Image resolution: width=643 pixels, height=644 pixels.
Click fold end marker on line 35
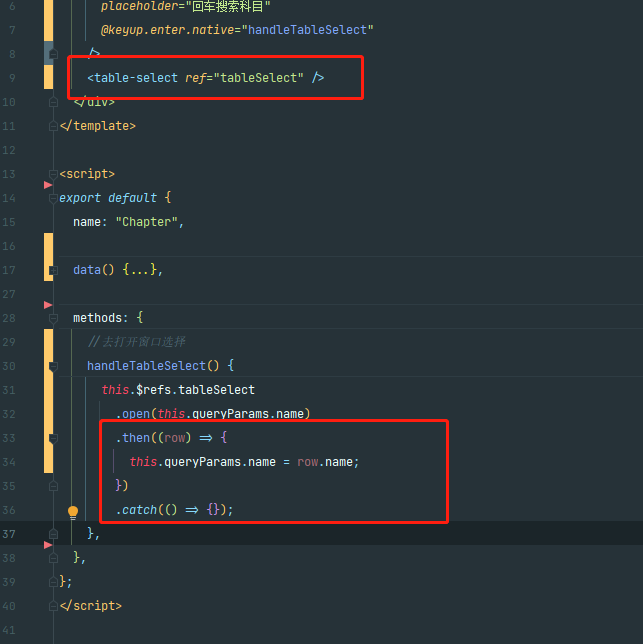click(53, 486)
